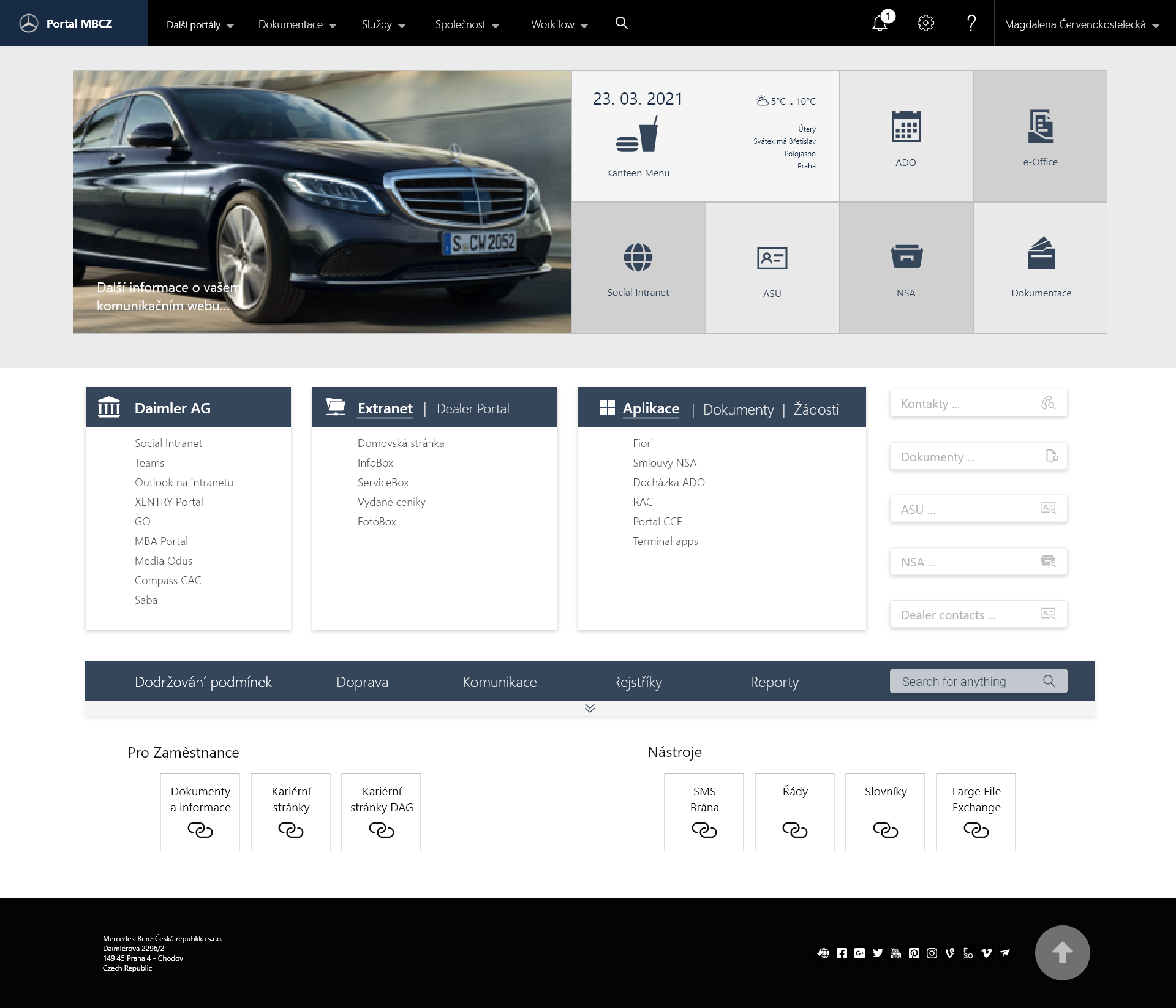The width and height of the screenshot is (1176, 1008).
Task: Open the Dokumentace tile
Action: coord(1041,268)
